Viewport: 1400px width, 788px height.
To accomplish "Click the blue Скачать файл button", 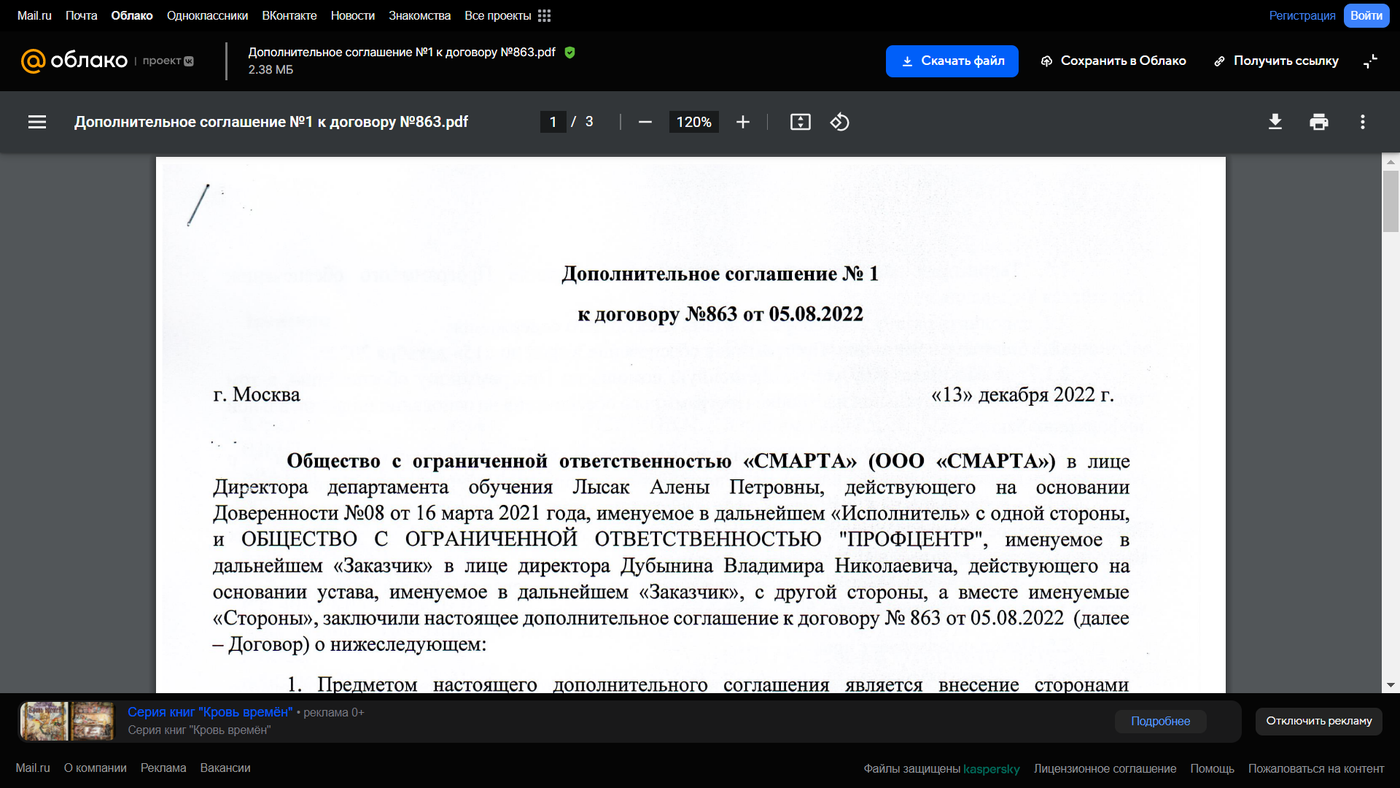I will pos(952,61).
